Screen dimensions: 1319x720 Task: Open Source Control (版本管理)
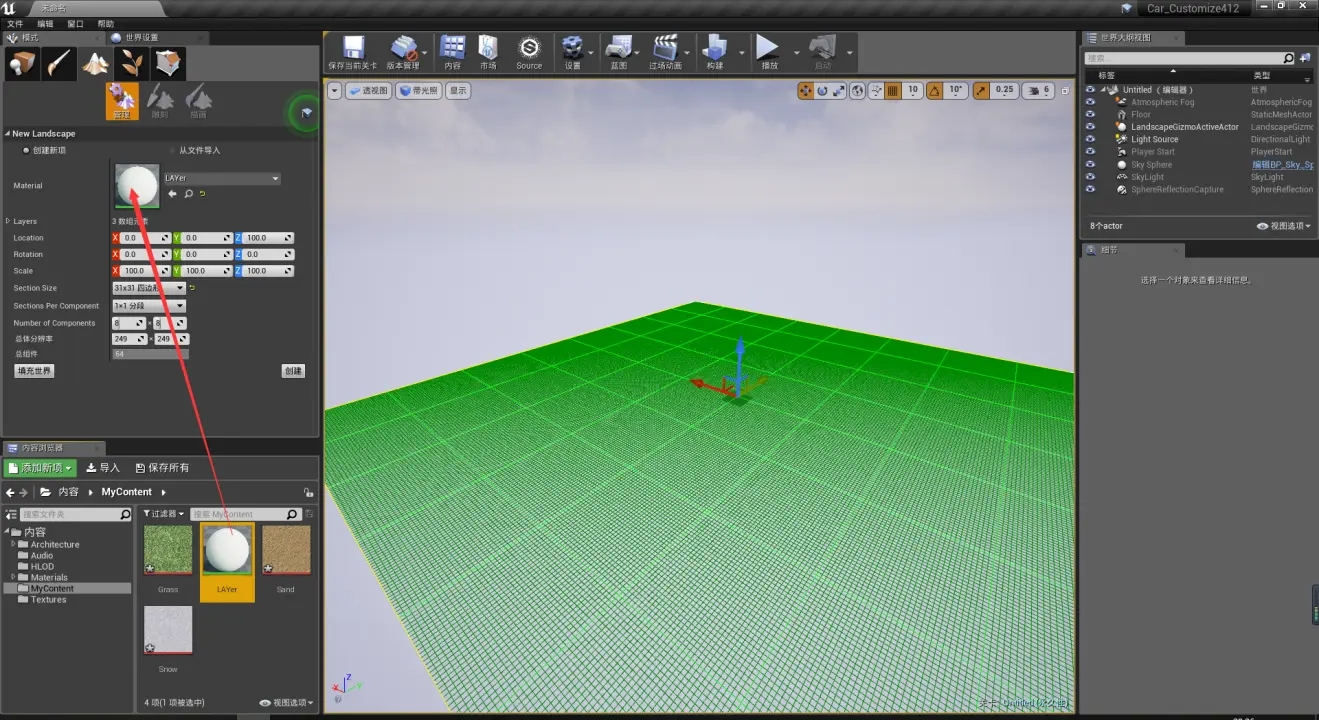pyautogui.click(x=403, y=52)
